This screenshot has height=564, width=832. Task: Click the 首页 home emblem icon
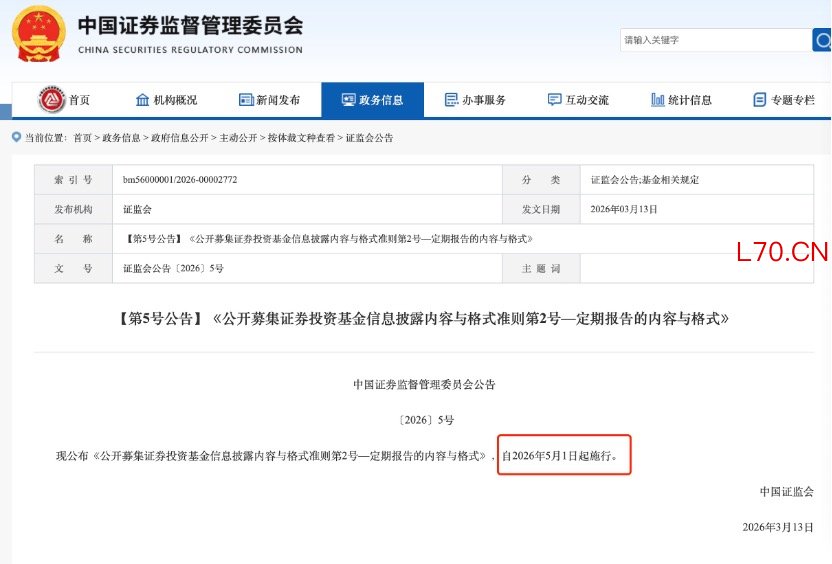(x=51, y=100)
